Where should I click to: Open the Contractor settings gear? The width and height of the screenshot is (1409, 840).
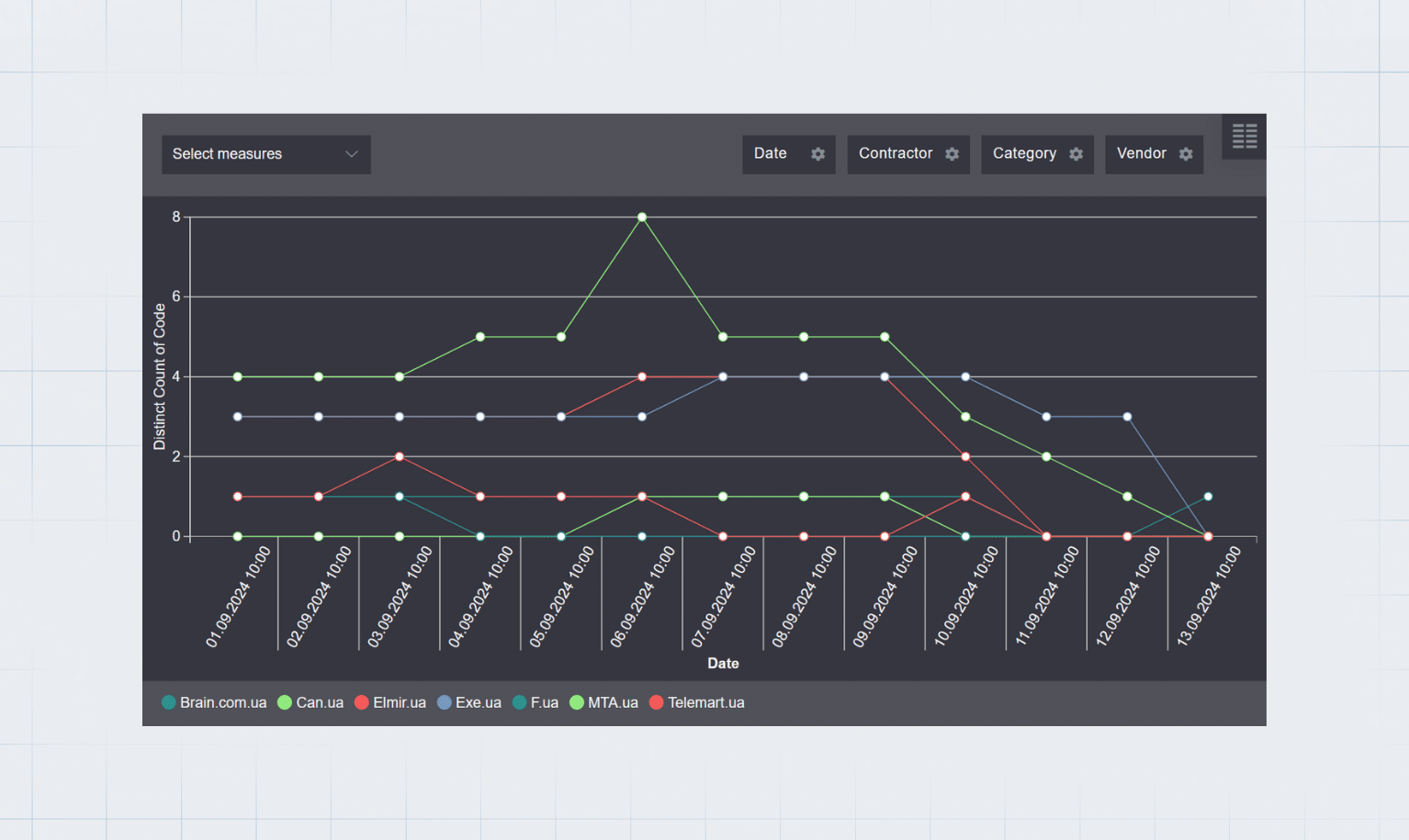coord(952,154)
